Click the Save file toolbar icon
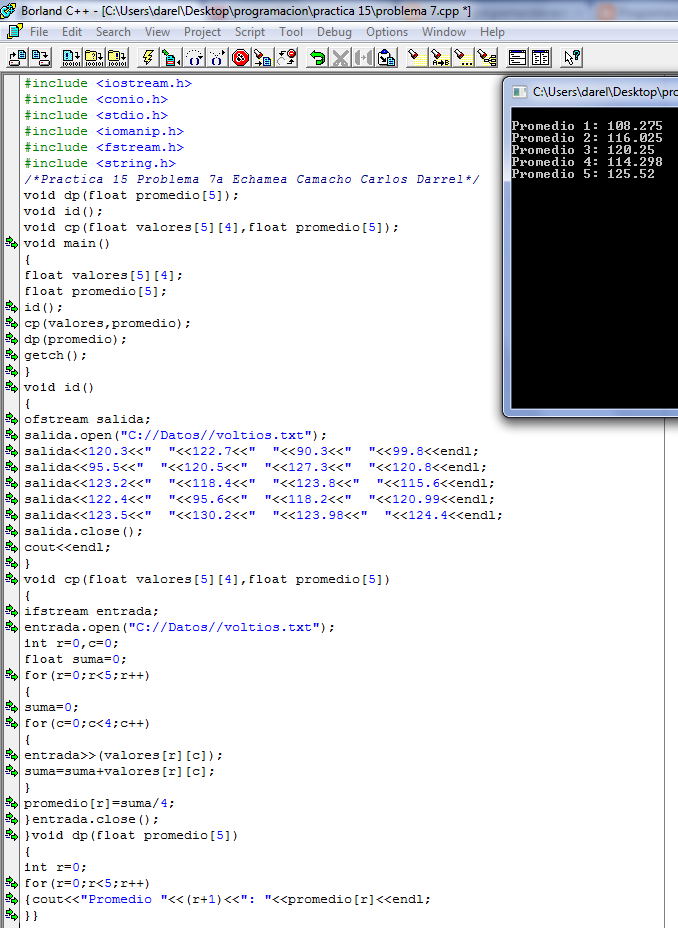Viewport: 678px width, 928px height. tap(40, 57)
